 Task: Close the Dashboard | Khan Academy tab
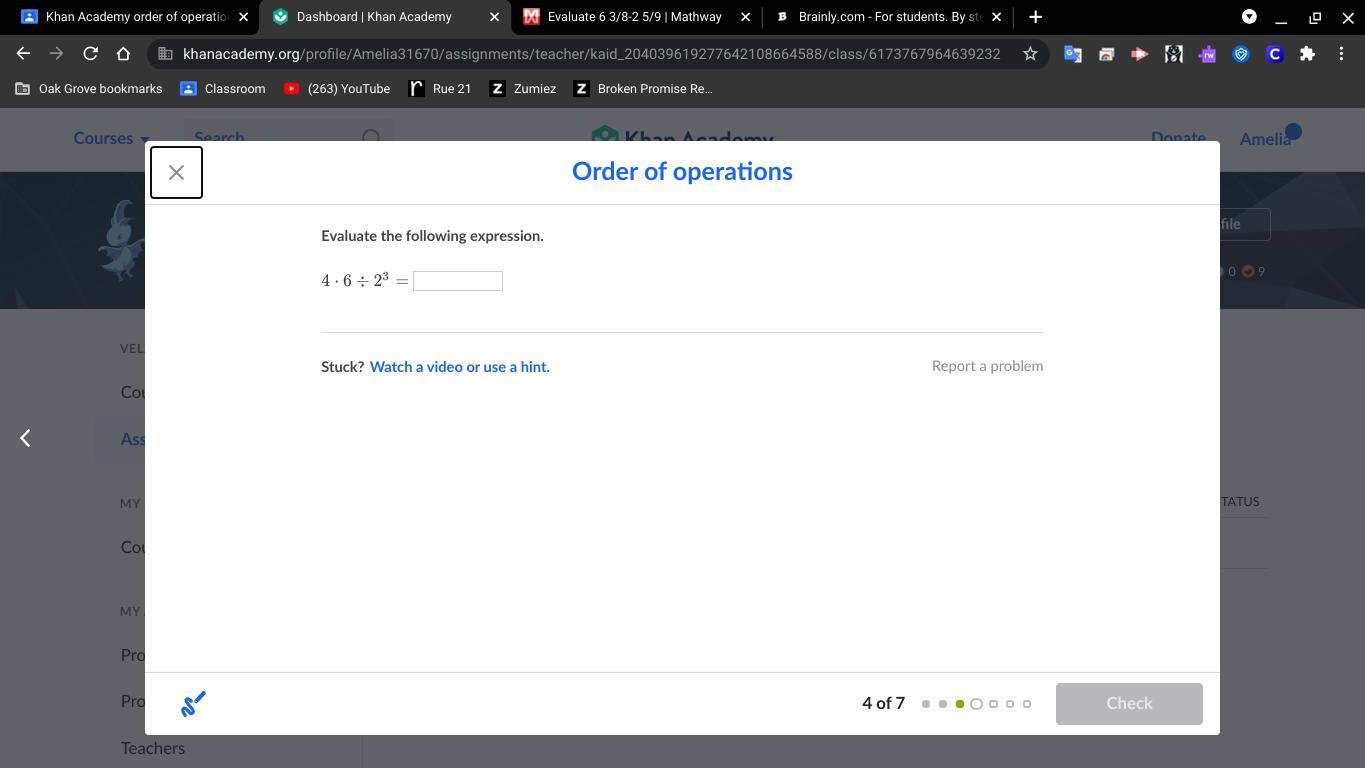point(494,17)
